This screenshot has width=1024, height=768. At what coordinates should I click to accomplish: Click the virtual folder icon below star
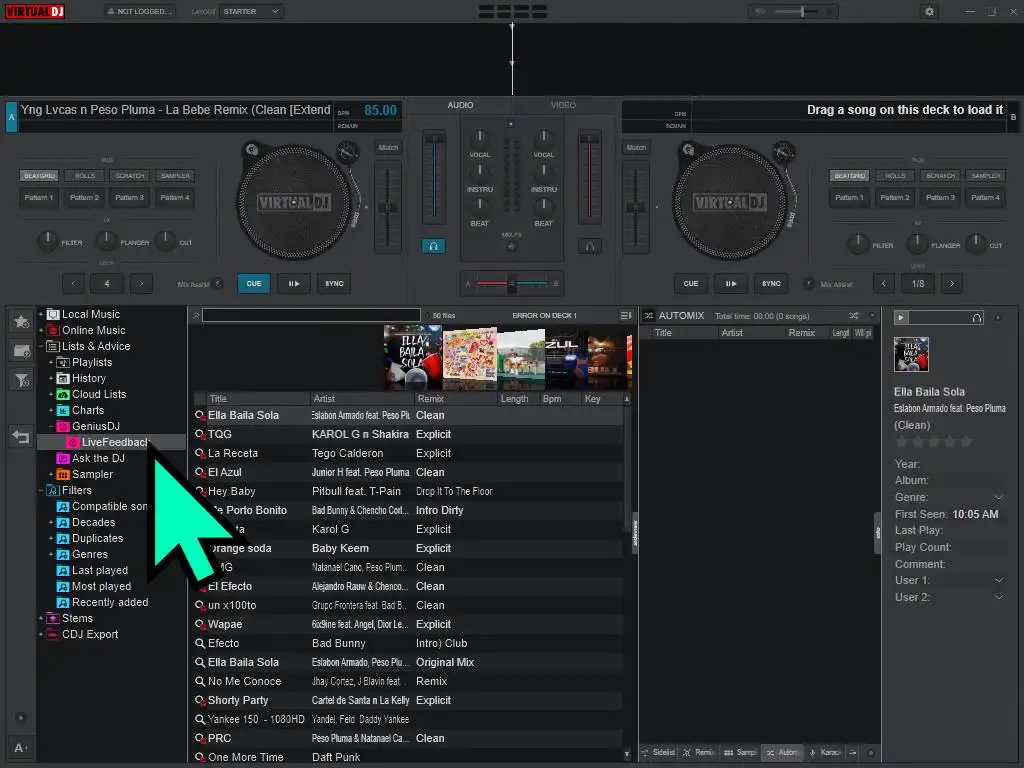(x=22, y=351)
